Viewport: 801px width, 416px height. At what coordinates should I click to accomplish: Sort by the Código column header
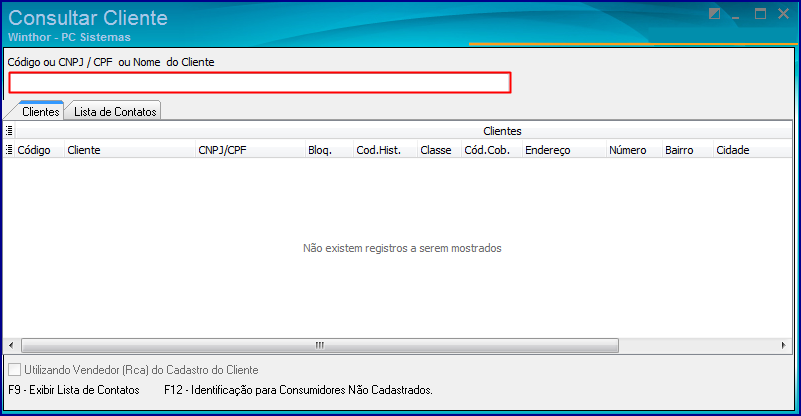pyautogui.click(x=39, y=150)
